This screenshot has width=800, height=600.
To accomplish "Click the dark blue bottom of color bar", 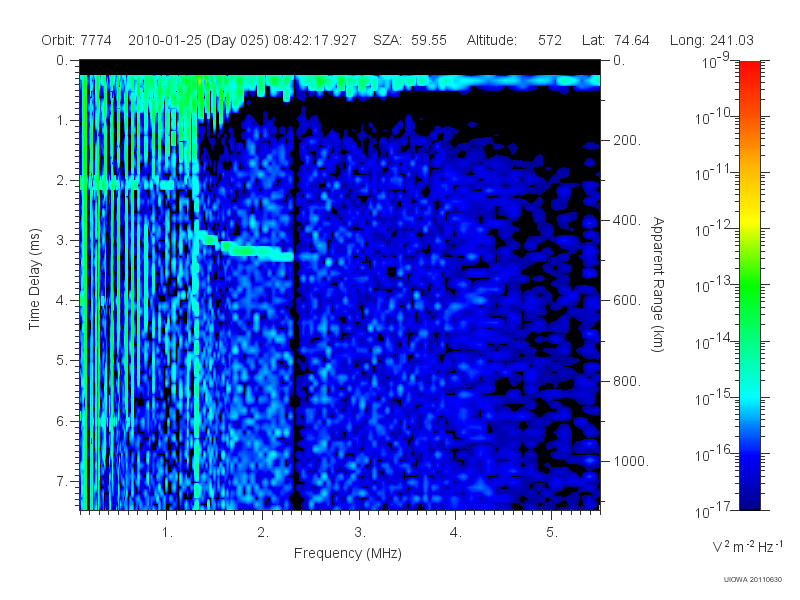I will tap(749, 500).
